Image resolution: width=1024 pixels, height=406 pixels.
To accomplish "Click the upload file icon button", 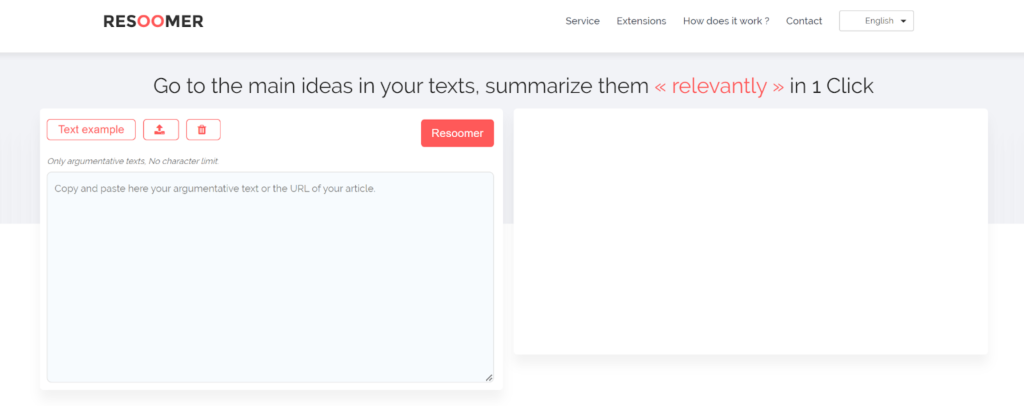I will pos(161,130).
